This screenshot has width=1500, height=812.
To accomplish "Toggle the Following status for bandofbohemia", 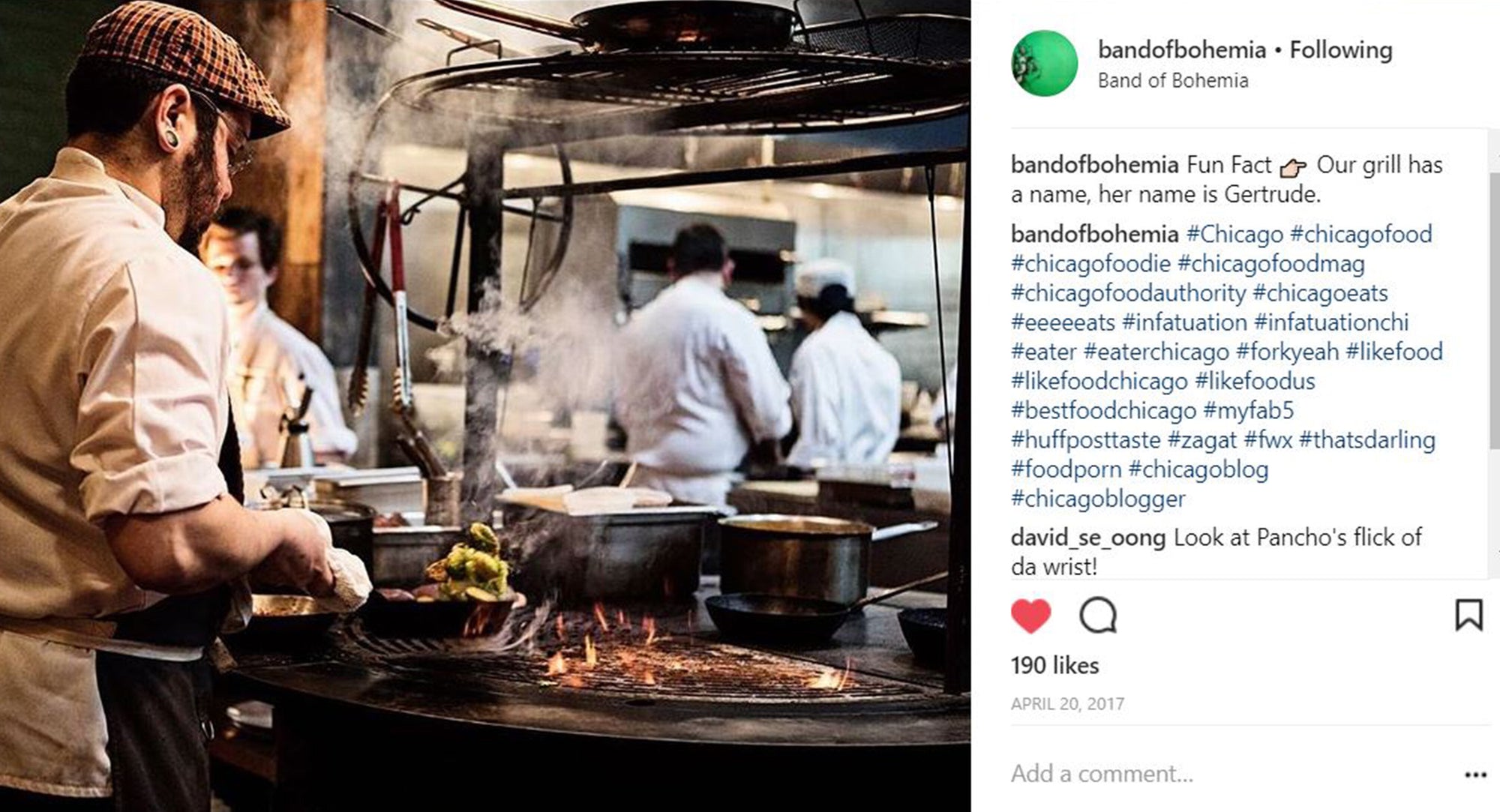I will point(1341,50).
